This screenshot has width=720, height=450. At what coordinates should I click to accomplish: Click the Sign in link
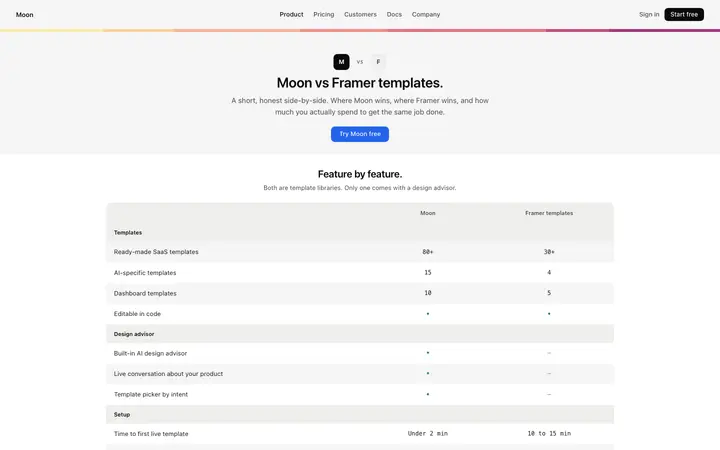649,15
